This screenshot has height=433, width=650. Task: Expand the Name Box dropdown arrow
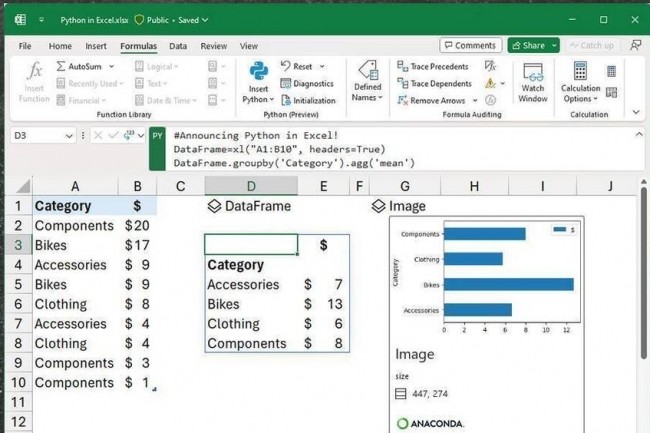(x=69, y=135)
